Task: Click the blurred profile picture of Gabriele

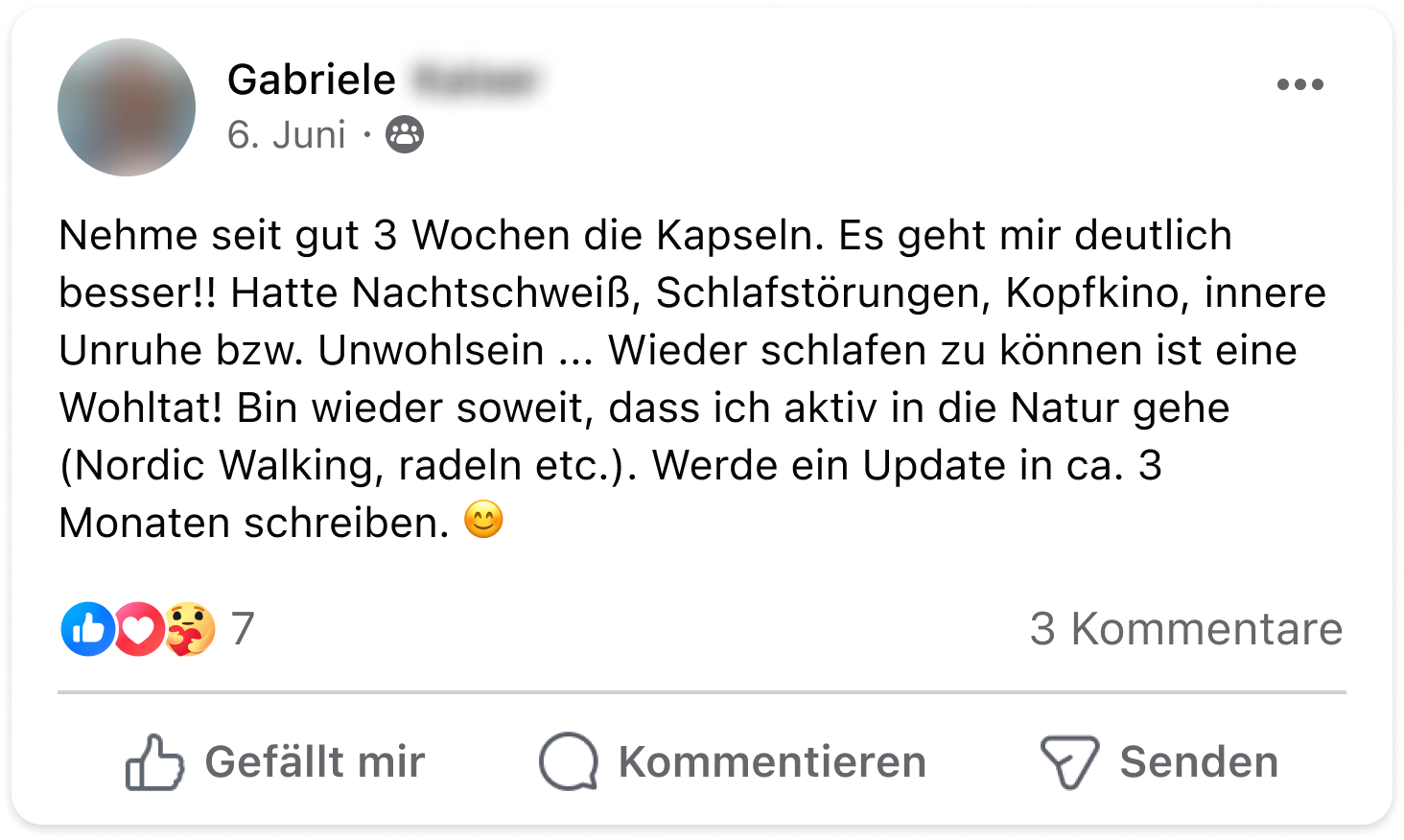Action: [127, 107]
